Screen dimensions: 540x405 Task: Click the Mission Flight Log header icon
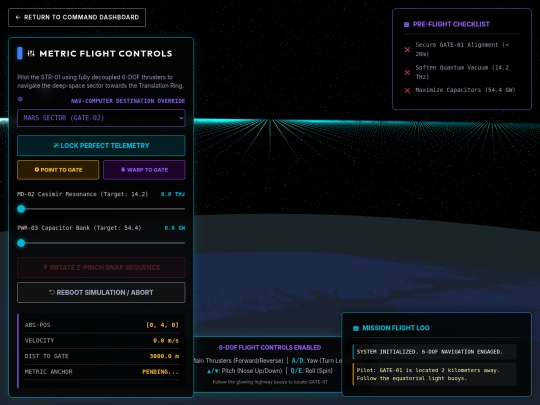click(x=356, y=328)
